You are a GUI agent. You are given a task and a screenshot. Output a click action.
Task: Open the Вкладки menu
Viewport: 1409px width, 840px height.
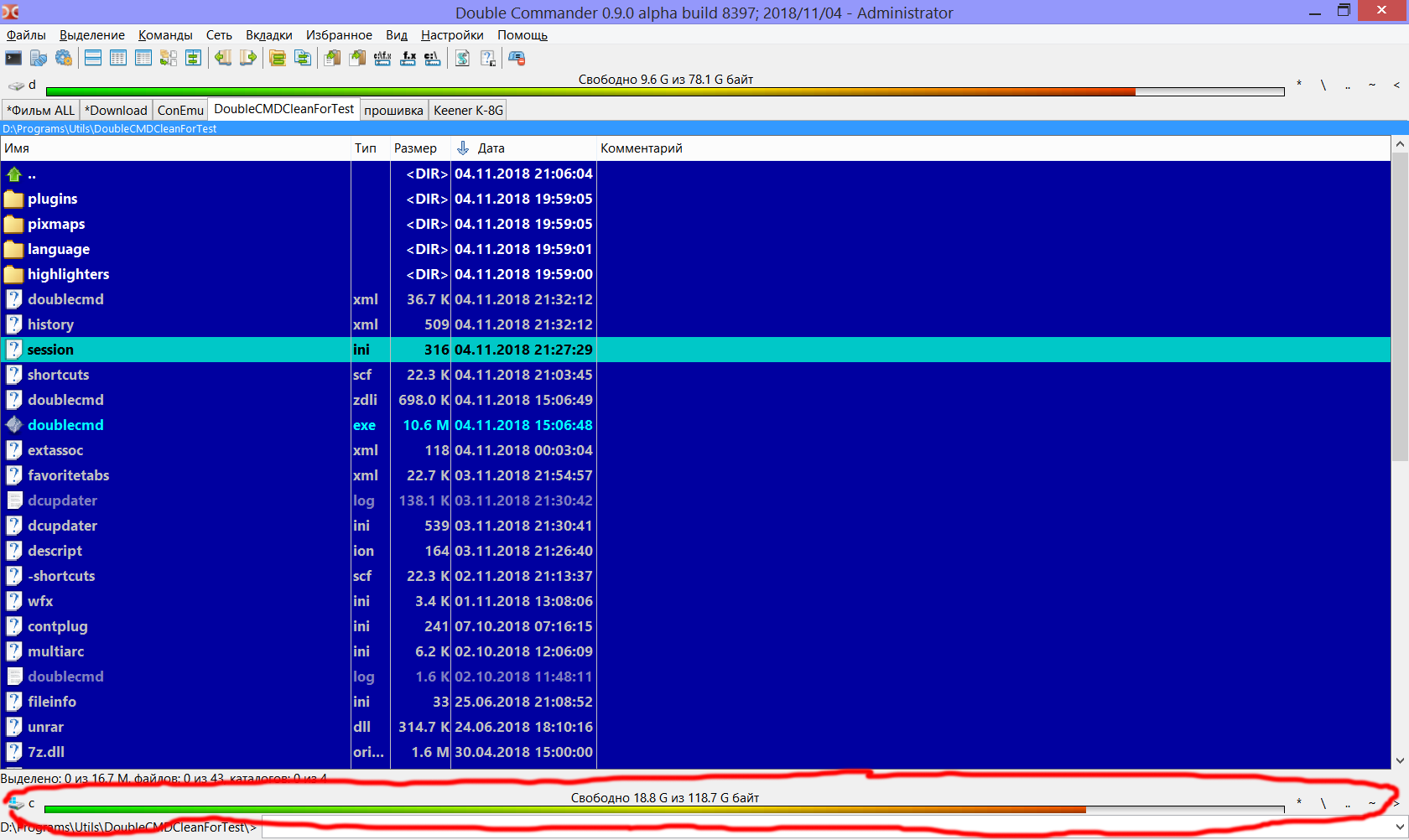coord(268,35)
